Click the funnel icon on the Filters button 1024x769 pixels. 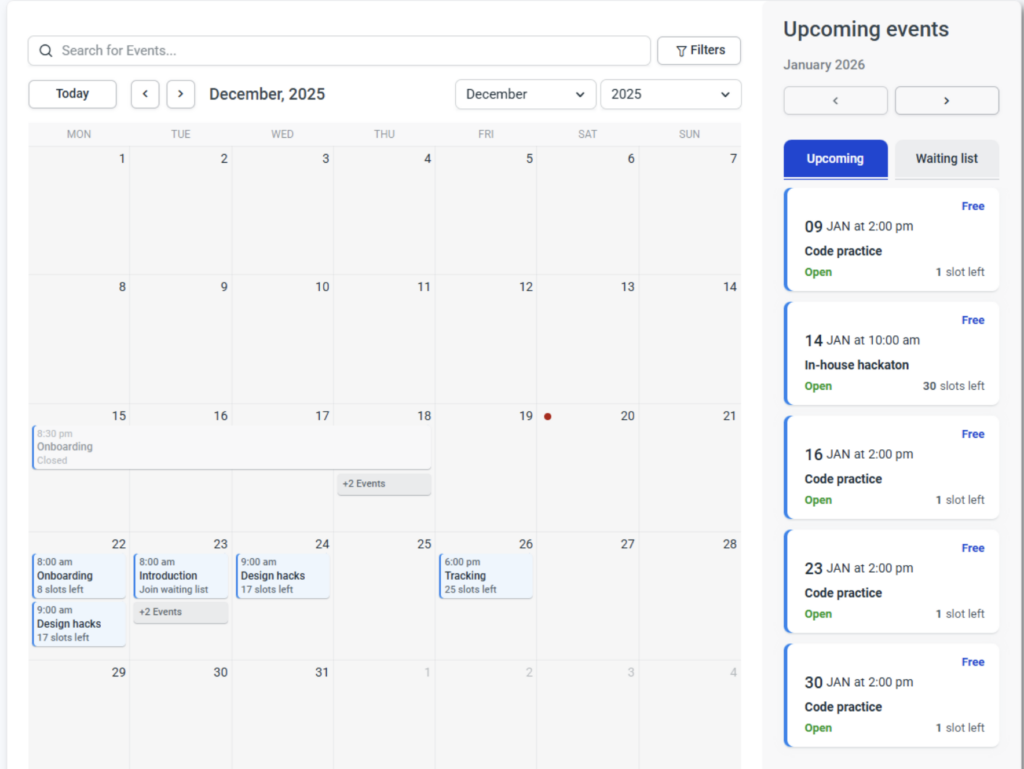point(679,50)
